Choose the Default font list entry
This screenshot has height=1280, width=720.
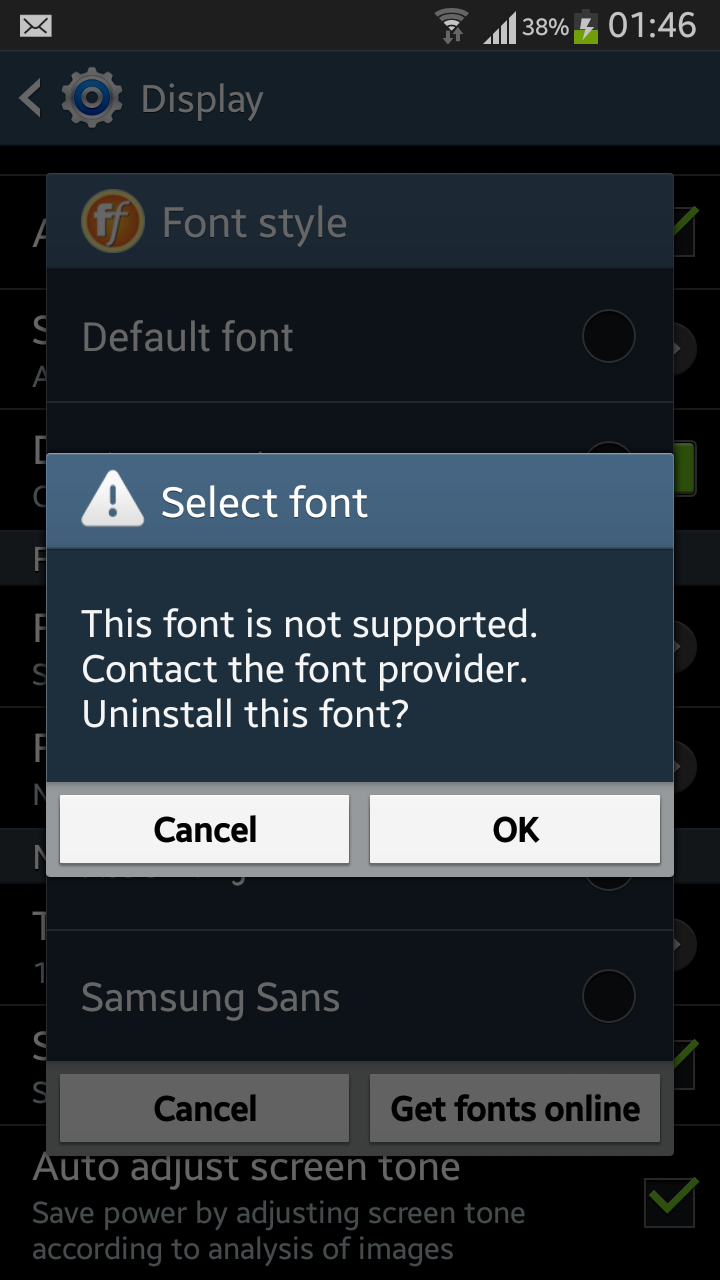[360, 336]
